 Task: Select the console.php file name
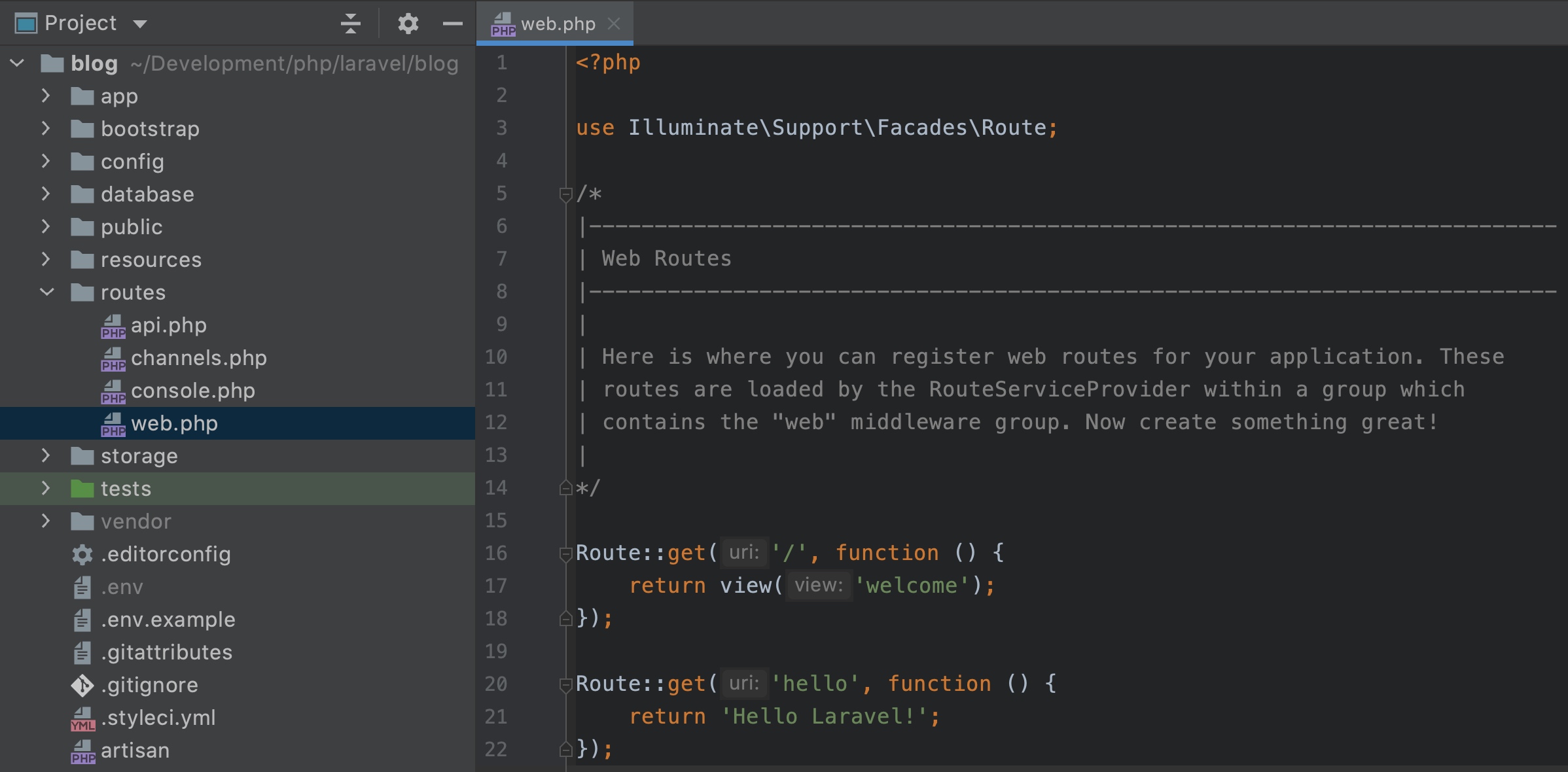193,391
